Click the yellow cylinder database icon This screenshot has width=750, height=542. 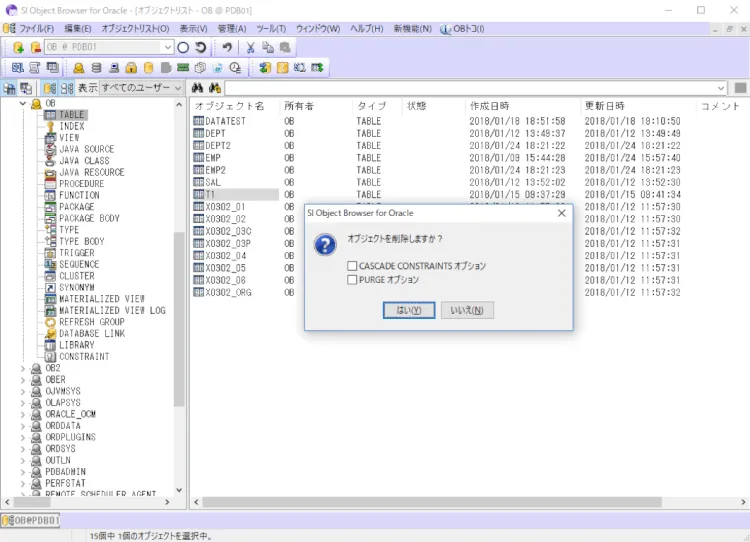tap(149, 68)
